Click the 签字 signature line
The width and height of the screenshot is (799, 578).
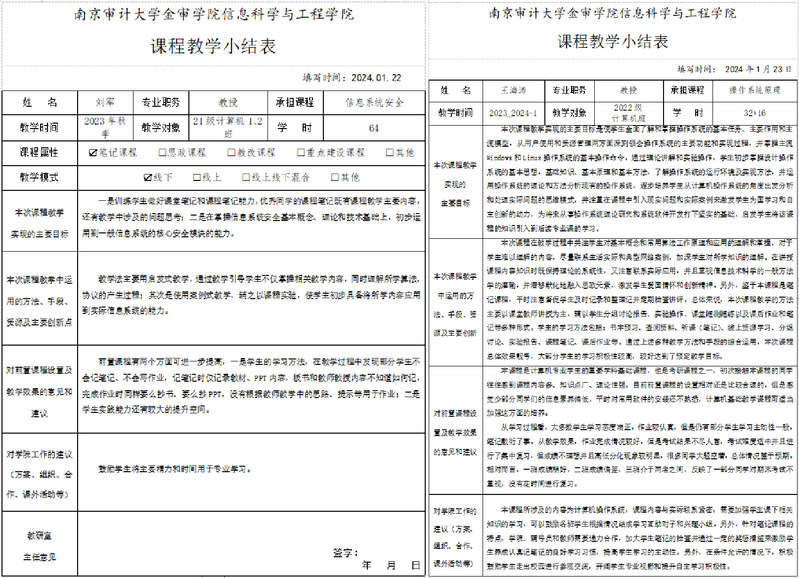[x=345, y=551]
